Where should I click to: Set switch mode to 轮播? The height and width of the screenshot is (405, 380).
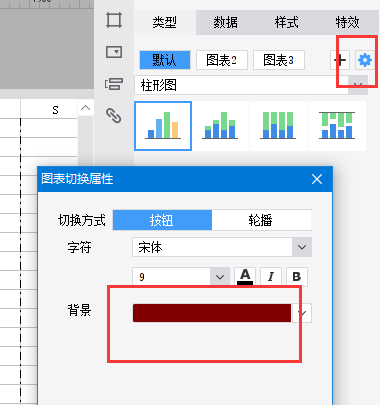point(261,220)
